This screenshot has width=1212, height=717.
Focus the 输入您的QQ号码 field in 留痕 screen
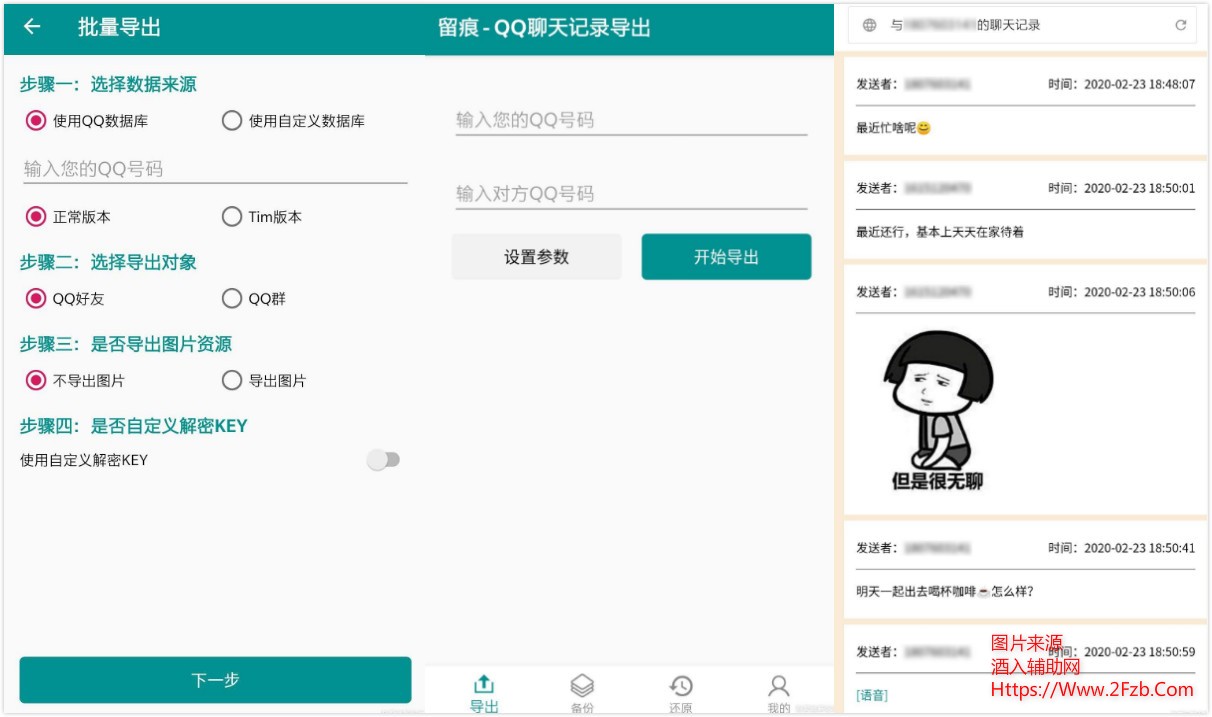[x=631, y=120]
